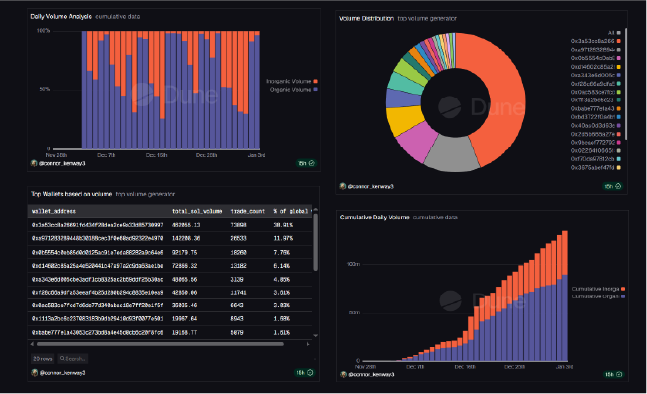
Task: Click the 142208.36 total_sol_volume cell
Action: [186, 238]
